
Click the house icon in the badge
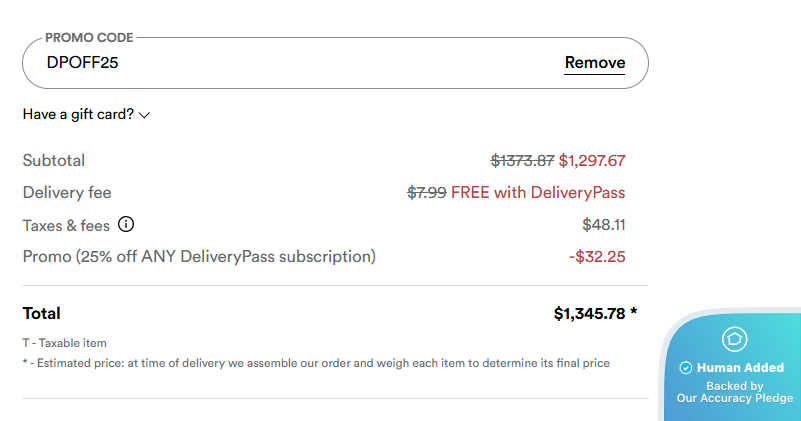[x=735, y=339]
